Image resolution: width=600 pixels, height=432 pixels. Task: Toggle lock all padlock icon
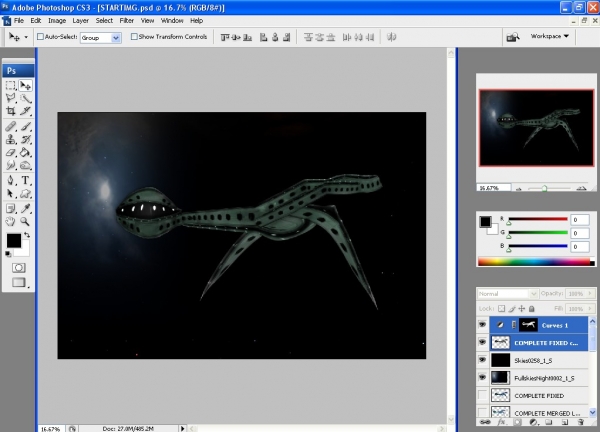[x=532, y=308]
